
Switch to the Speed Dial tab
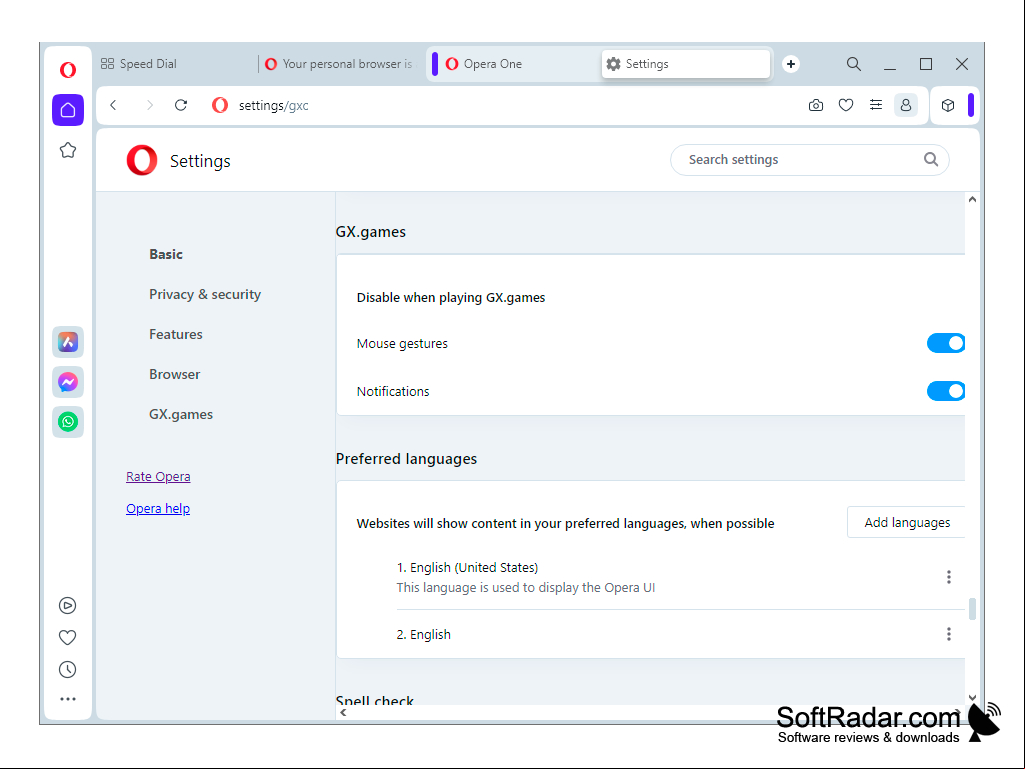(x=174, y=64)
